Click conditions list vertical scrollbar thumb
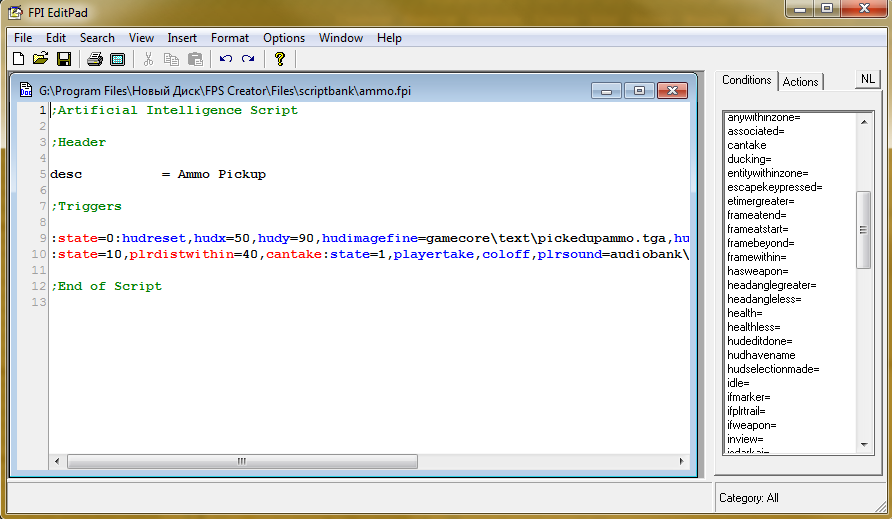 (x=864, y=230)
